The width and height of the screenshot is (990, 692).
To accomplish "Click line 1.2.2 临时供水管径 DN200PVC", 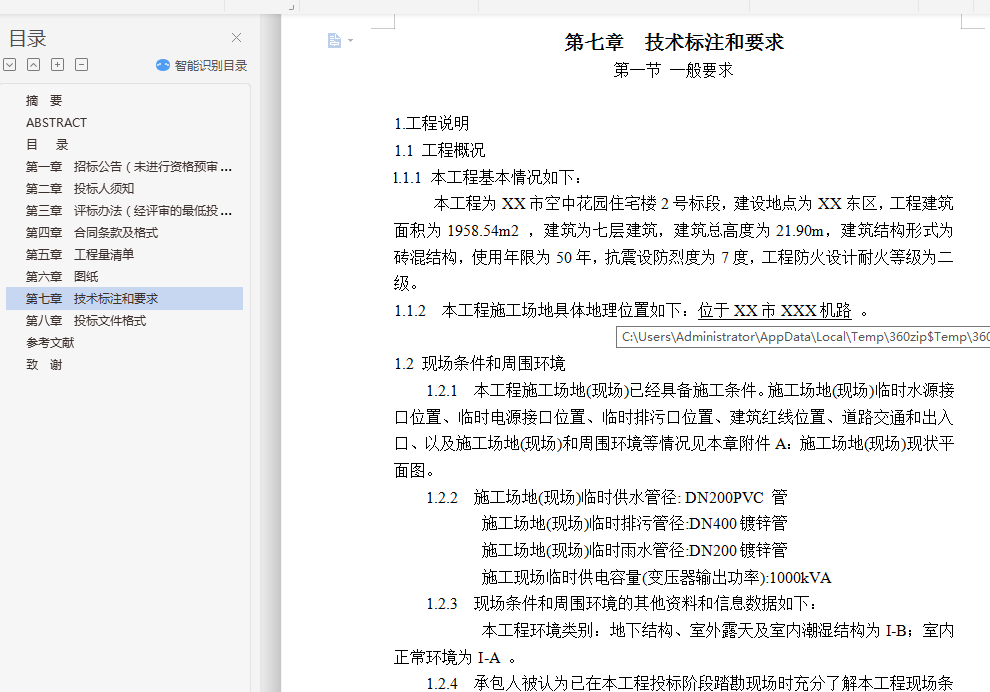I will click(x=607, y=498).
